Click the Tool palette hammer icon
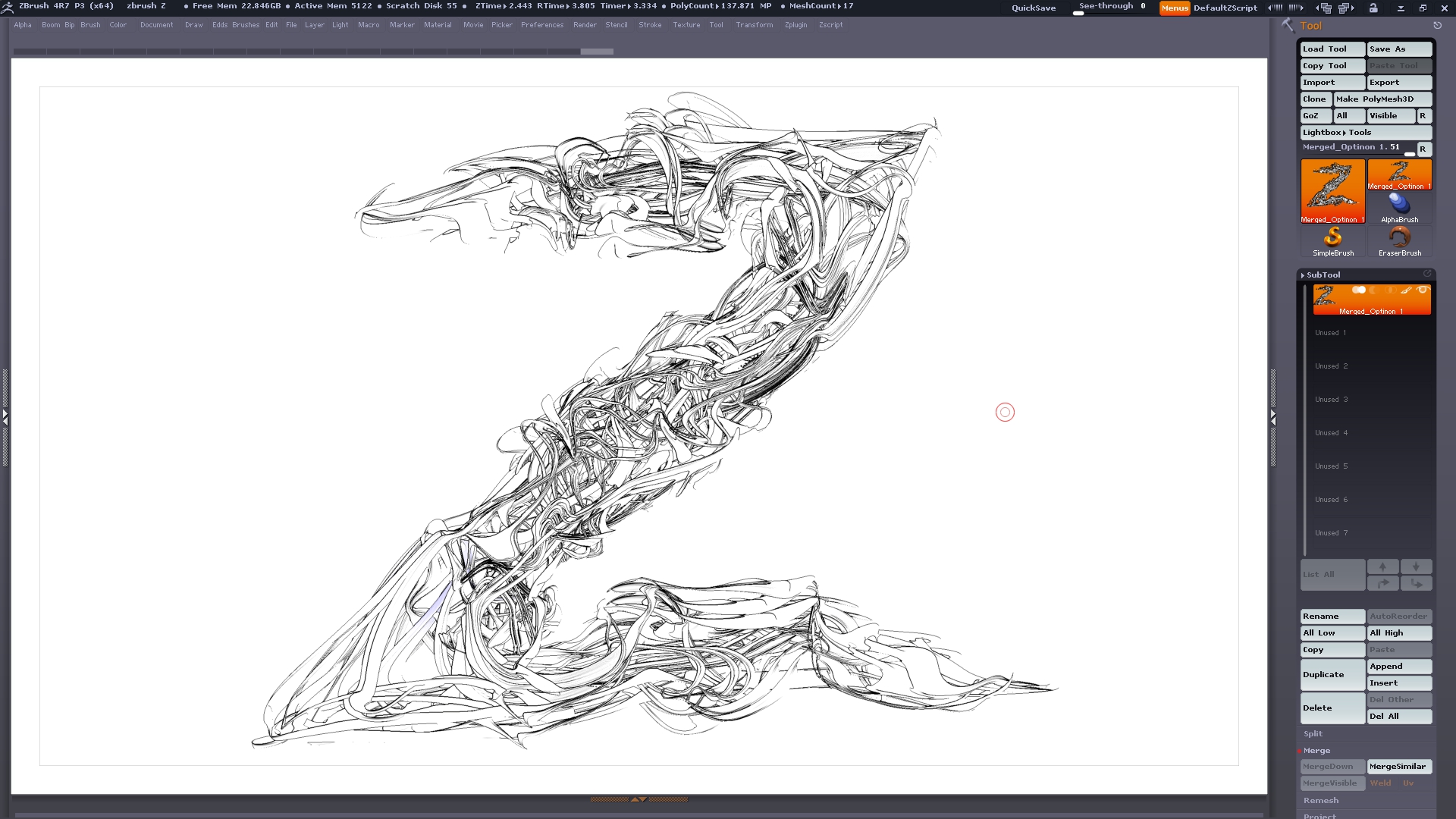 (x=1288, y=25)
